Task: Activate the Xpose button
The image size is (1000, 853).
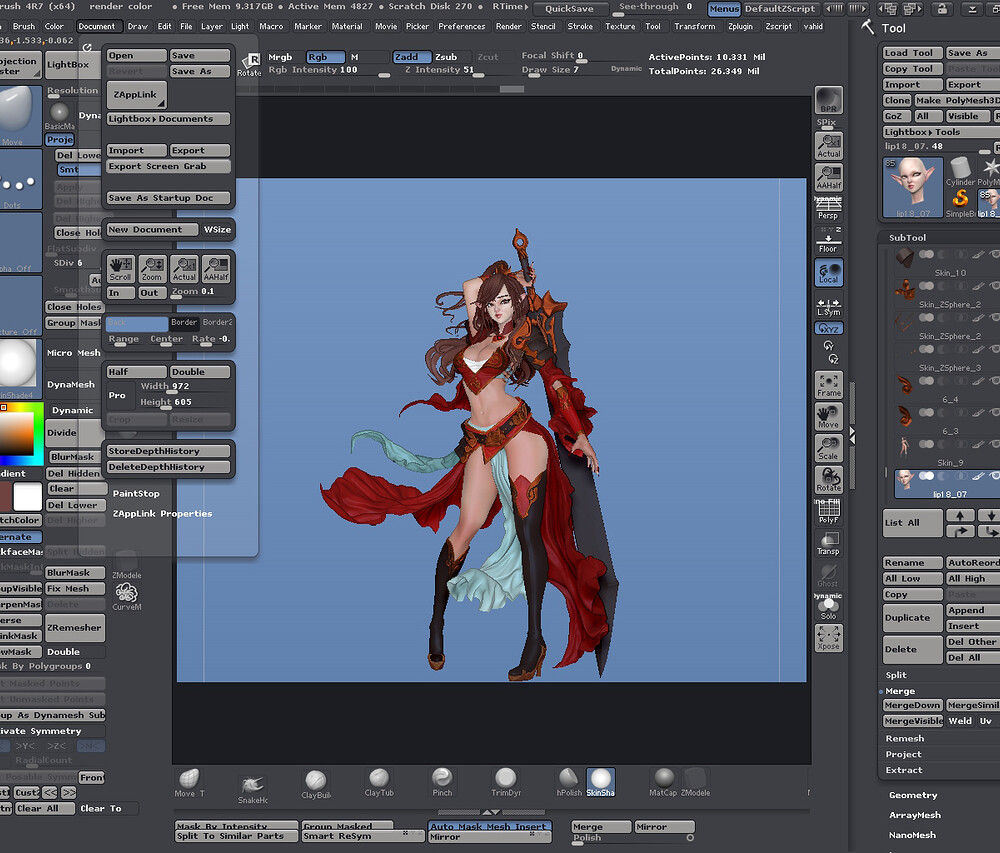Action: tap(828, 638)
